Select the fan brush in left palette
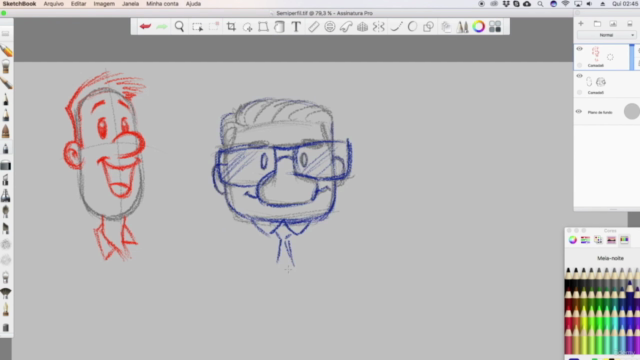The width and height of the screenshot is (640, 360). (6, 293)
